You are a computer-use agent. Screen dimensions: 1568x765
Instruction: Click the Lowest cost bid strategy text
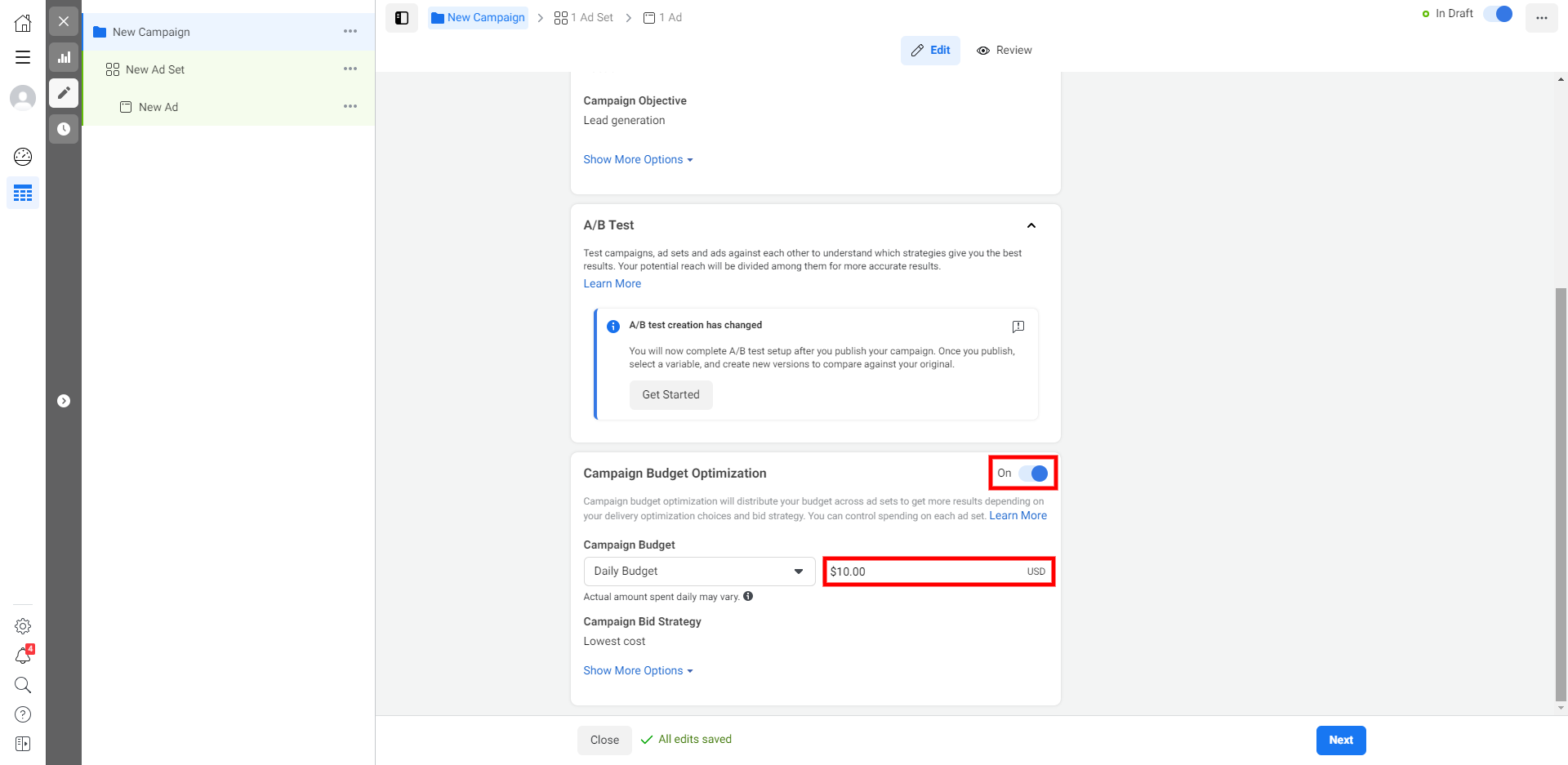(614, 641)
